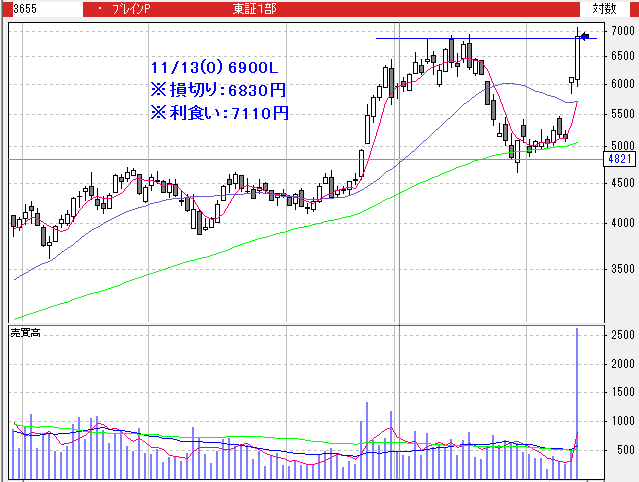Click the blue horizontal resistance line
The image size is (639, 482).
click(x=470, y=39)
